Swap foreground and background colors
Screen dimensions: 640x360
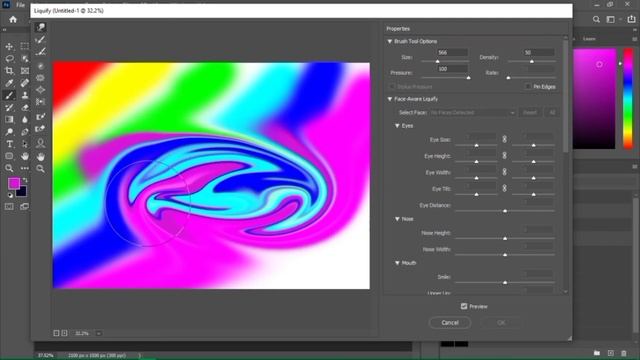tap(25, 180)
